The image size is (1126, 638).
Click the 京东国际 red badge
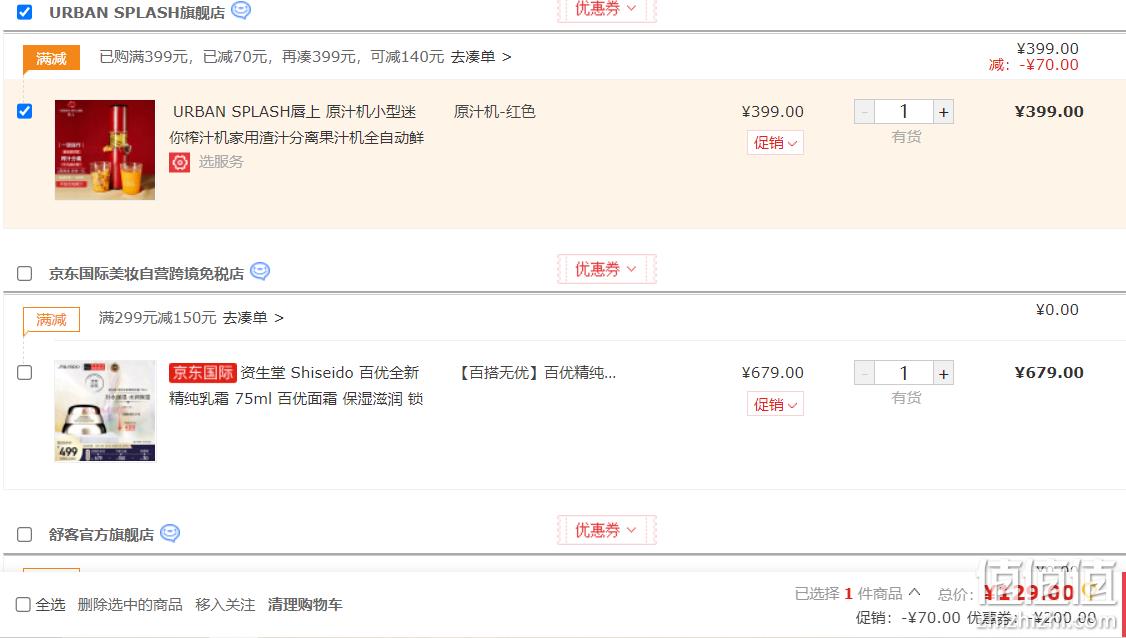coord(203,373)
